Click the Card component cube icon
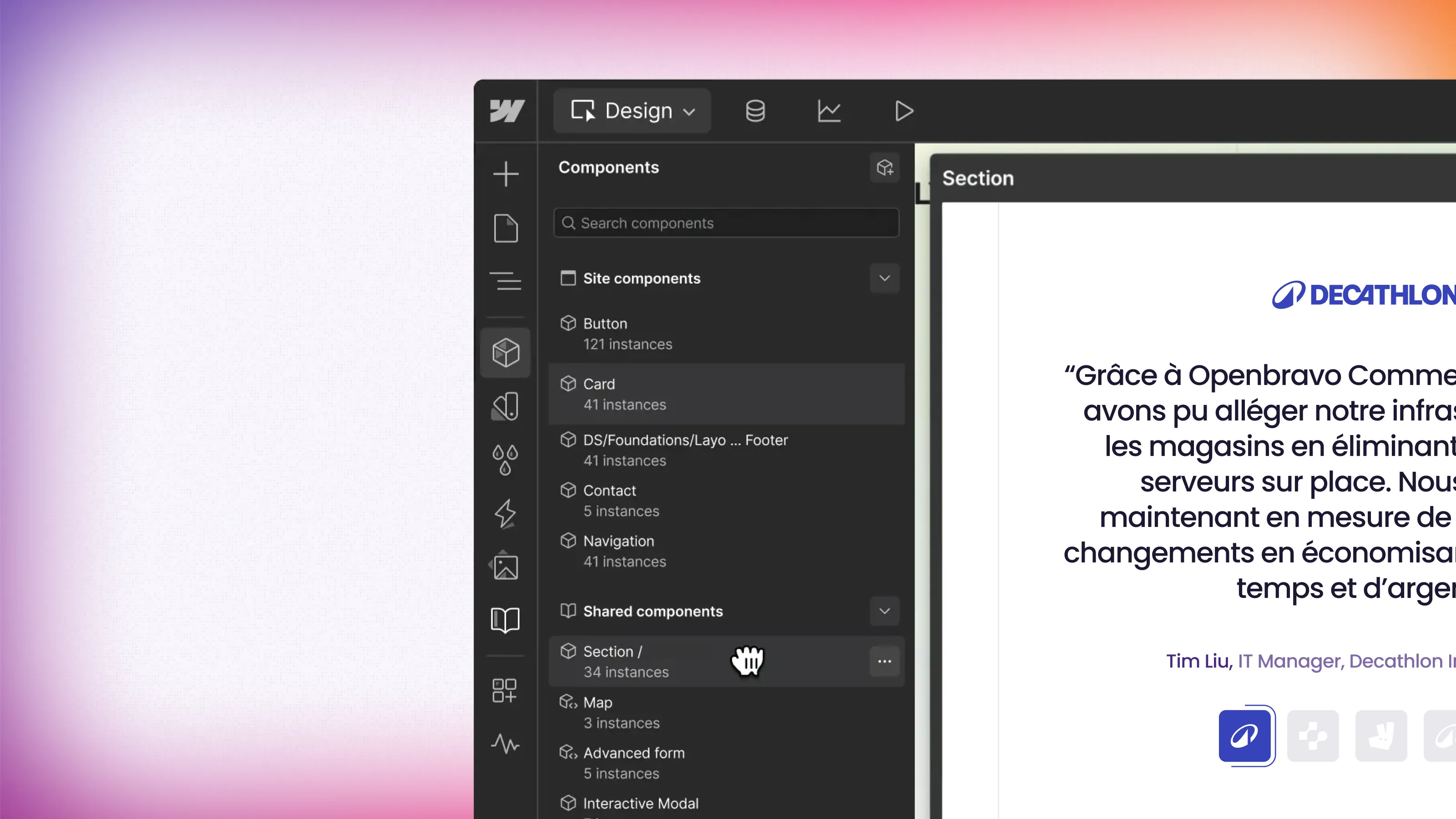 tap(568, 383)
